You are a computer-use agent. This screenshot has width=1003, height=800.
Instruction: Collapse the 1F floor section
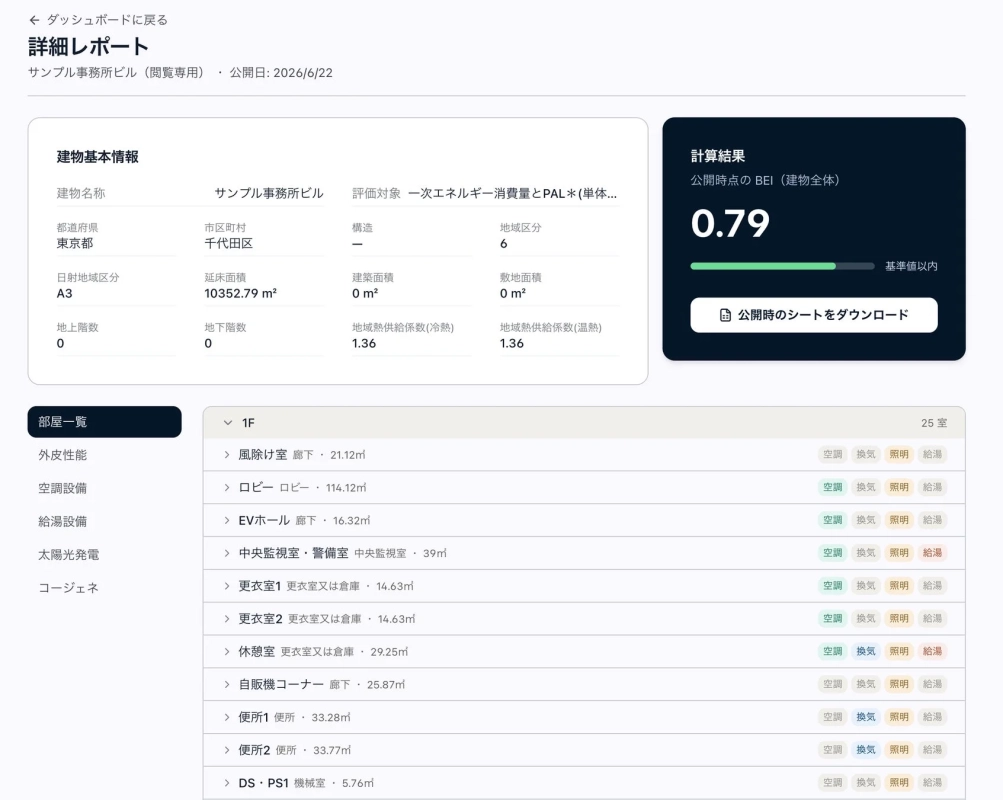pyautogui.click(x=228, y=423)
